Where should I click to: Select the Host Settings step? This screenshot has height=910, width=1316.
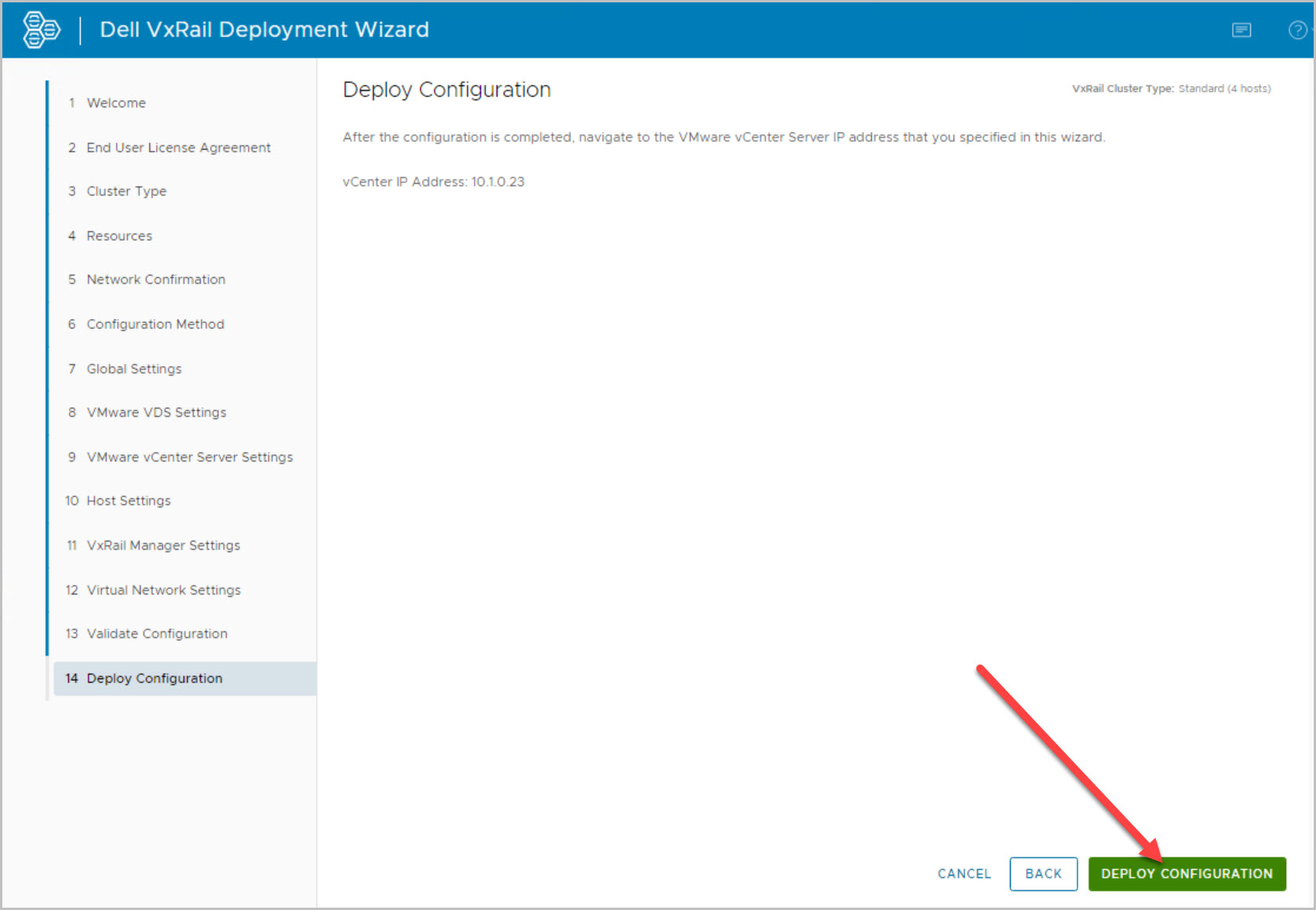pyautogui.click(x=129, y=500)
